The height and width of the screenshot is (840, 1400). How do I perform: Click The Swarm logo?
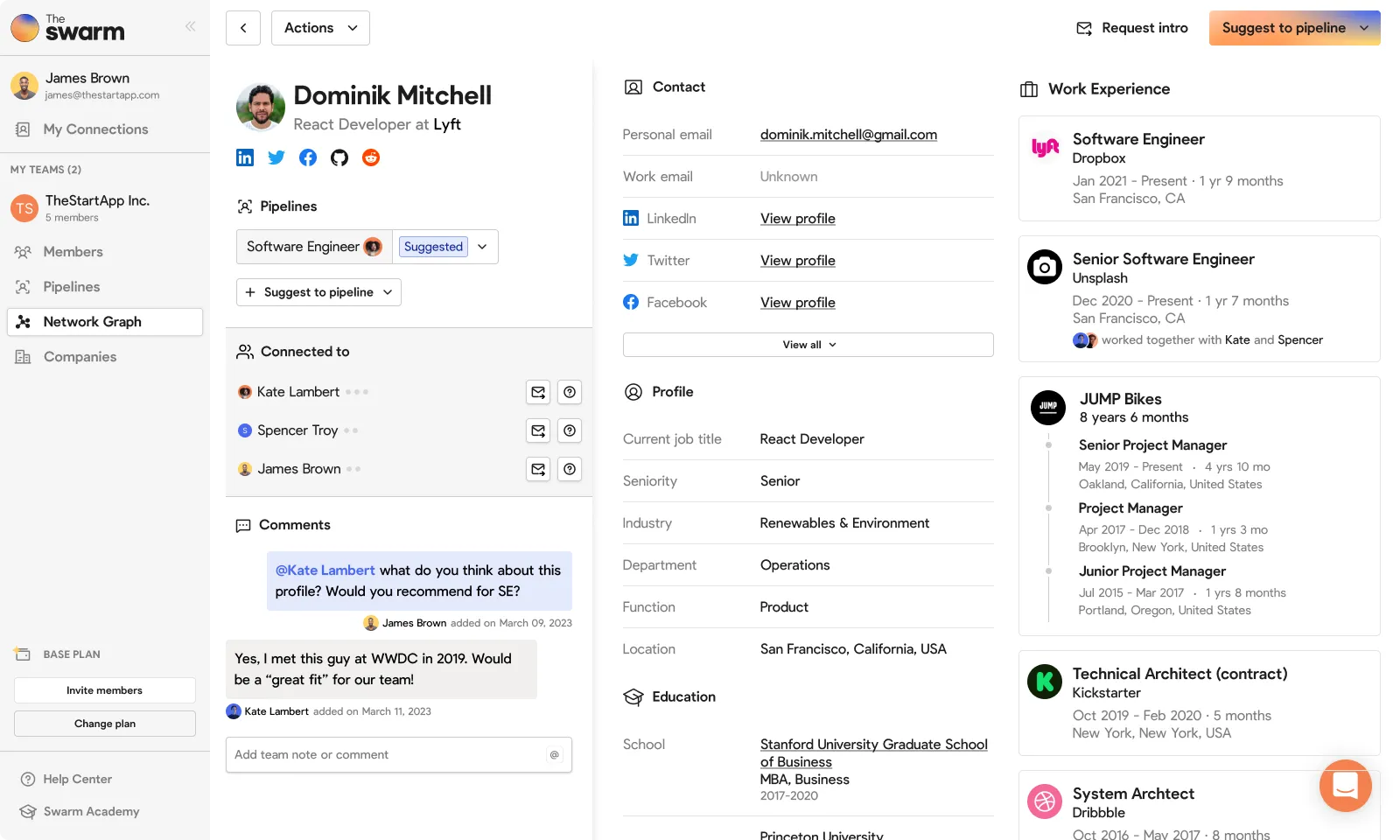tap(68, 28)
